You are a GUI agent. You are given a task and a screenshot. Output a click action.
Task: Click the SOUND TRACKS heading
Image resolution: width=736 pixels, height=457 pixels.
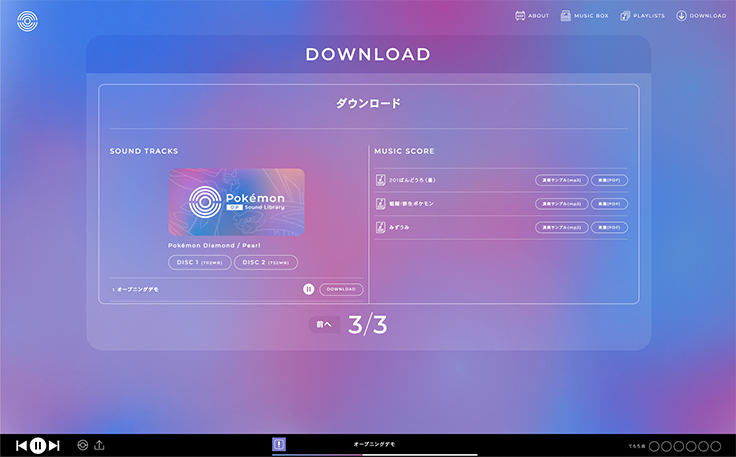click(x=144, y=151)
